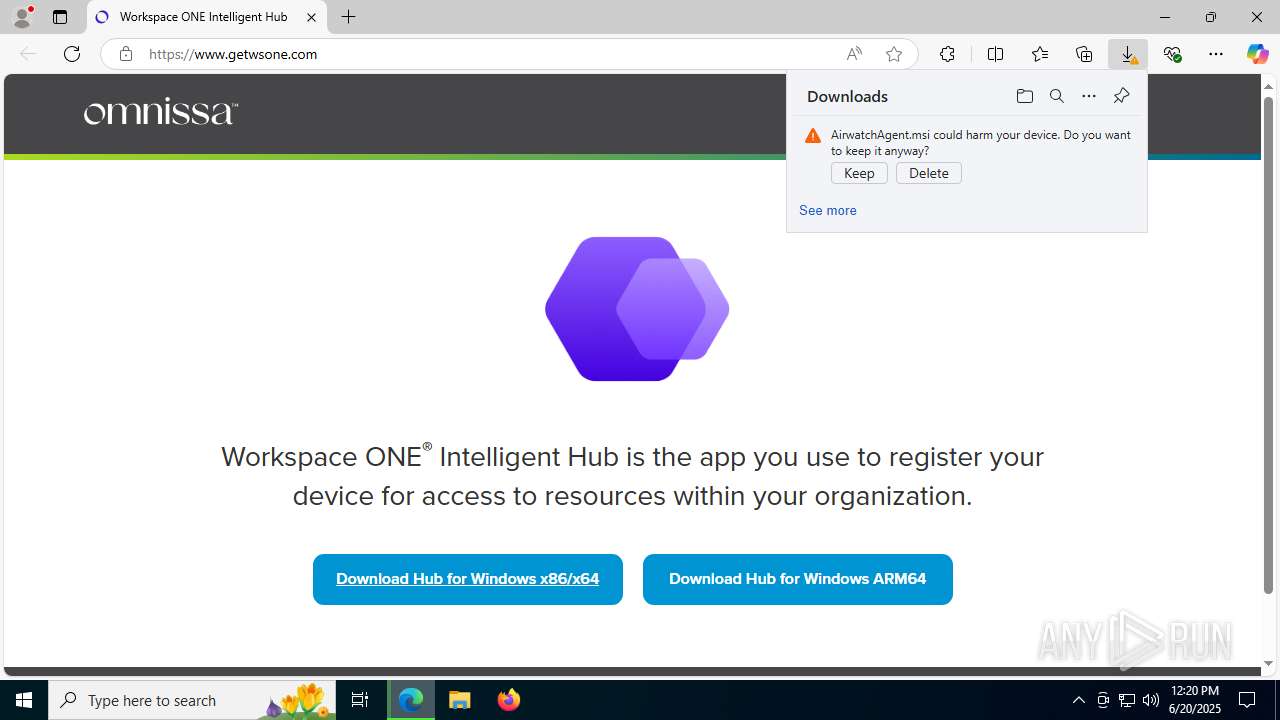This screenshot has width=1280, height=720.
Task: Open the Collections icon
Action: coord(1084,54)
